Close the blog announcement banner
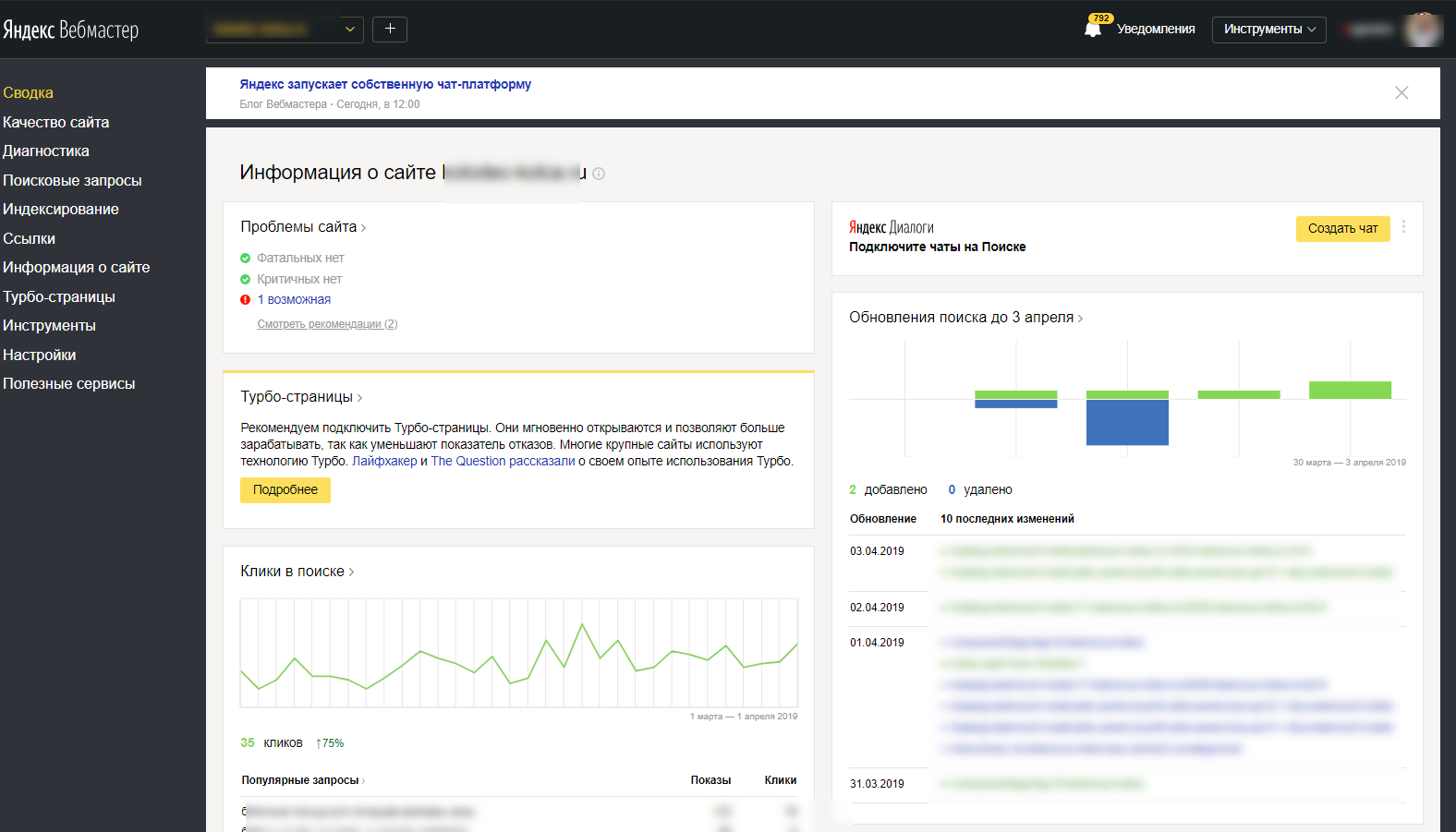This screenshot has width=1456, height=832. click(x=1401, y=92)
